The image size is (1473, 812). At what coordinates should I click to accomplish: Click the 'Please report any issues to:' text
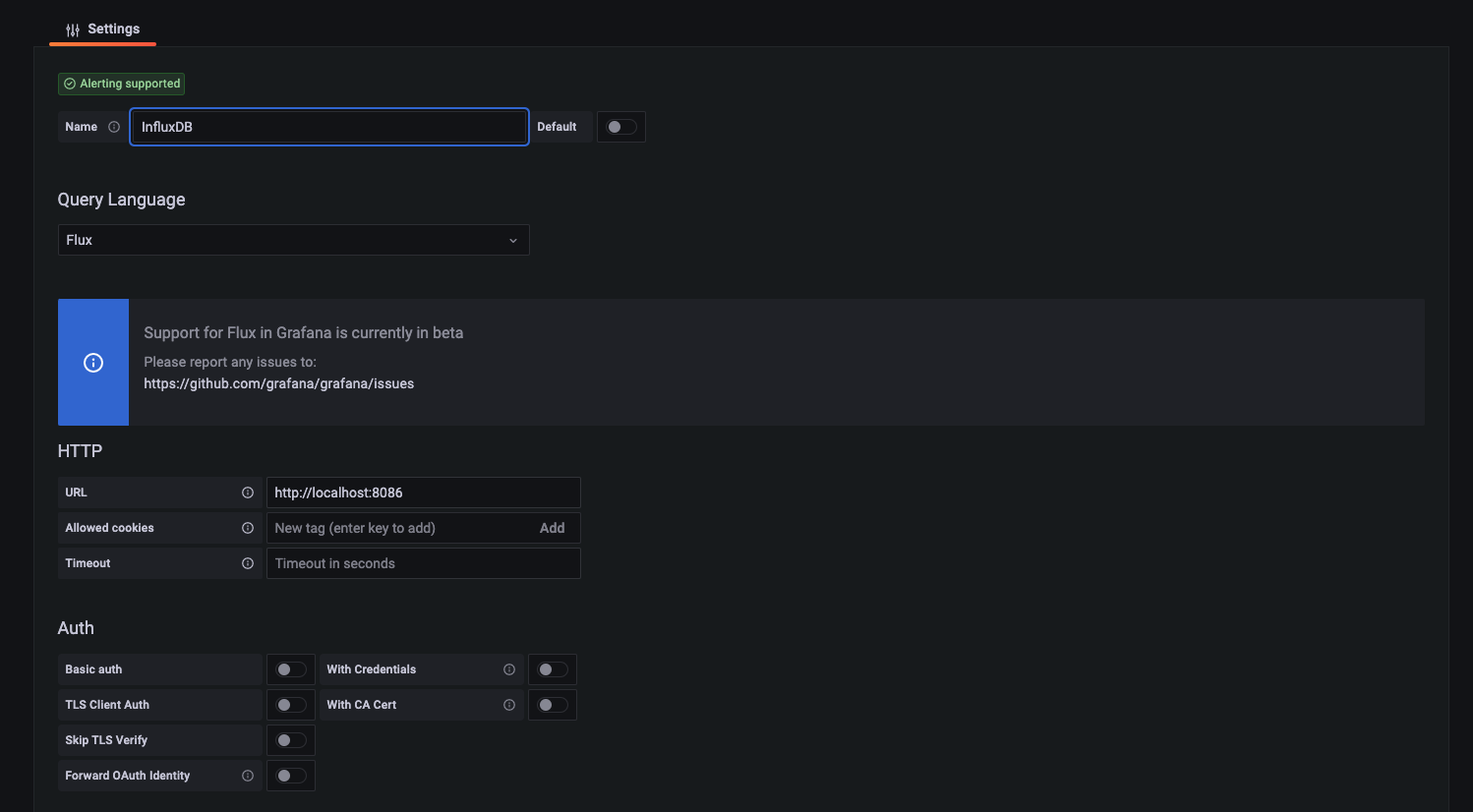[x=230, y=362]
